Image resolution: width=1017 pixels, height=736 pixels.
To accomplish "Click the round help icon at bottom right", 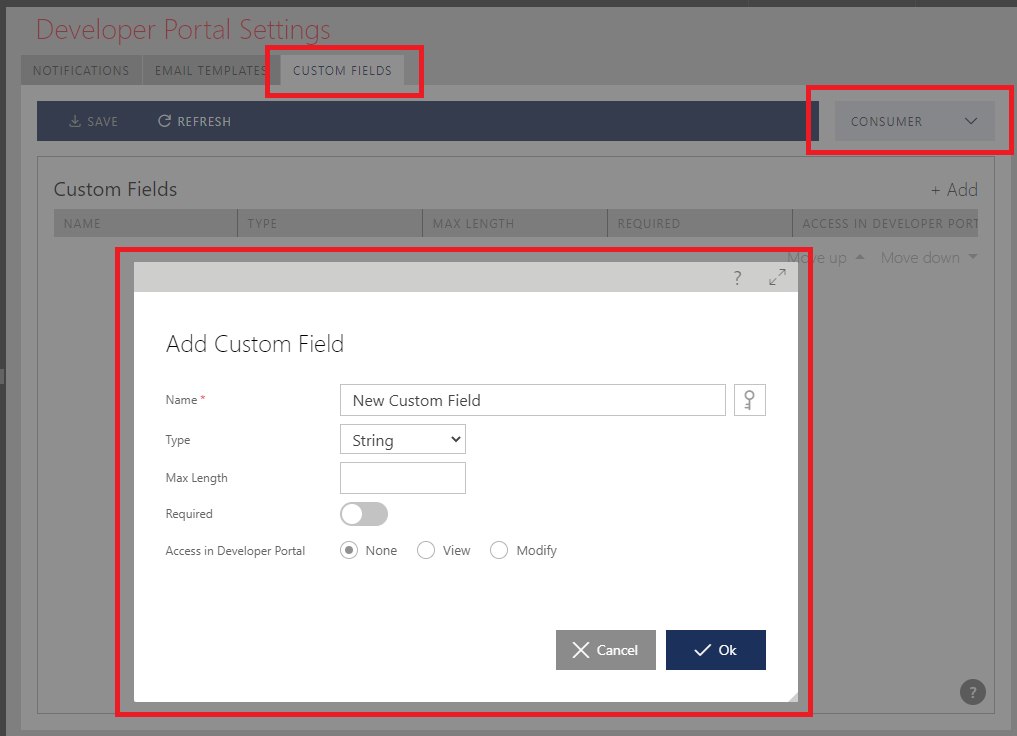I will coord(973,691).
